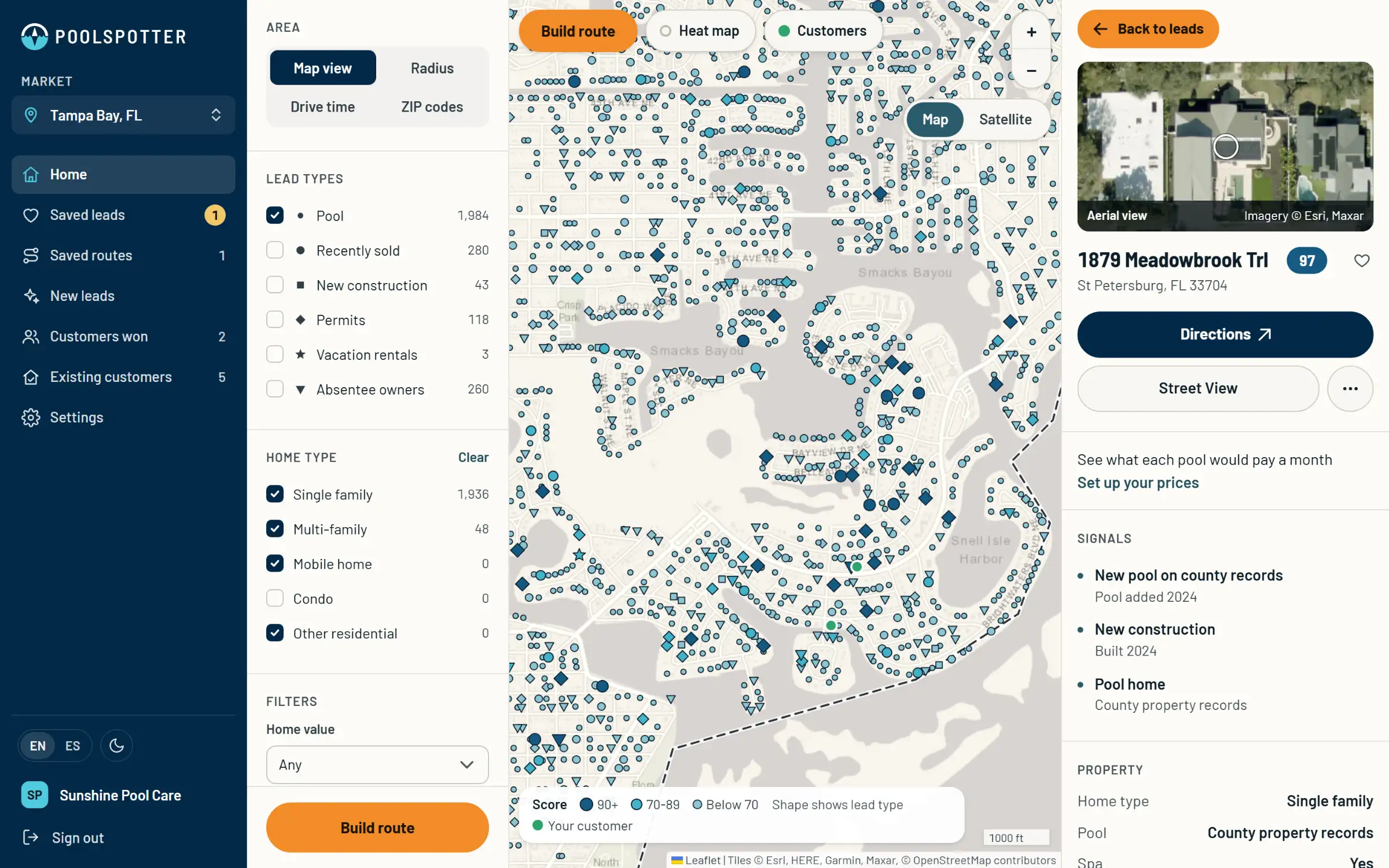The height and width of the screenshot is (868, 1389).
Task: Open Existing customers in sidebar
Action: click(123, 377)
